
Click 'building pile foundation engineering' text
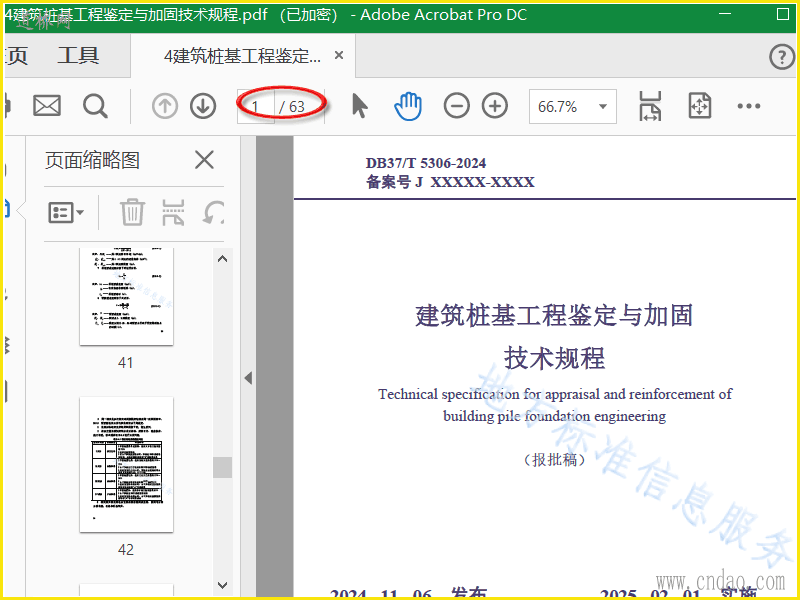[554, 416]
